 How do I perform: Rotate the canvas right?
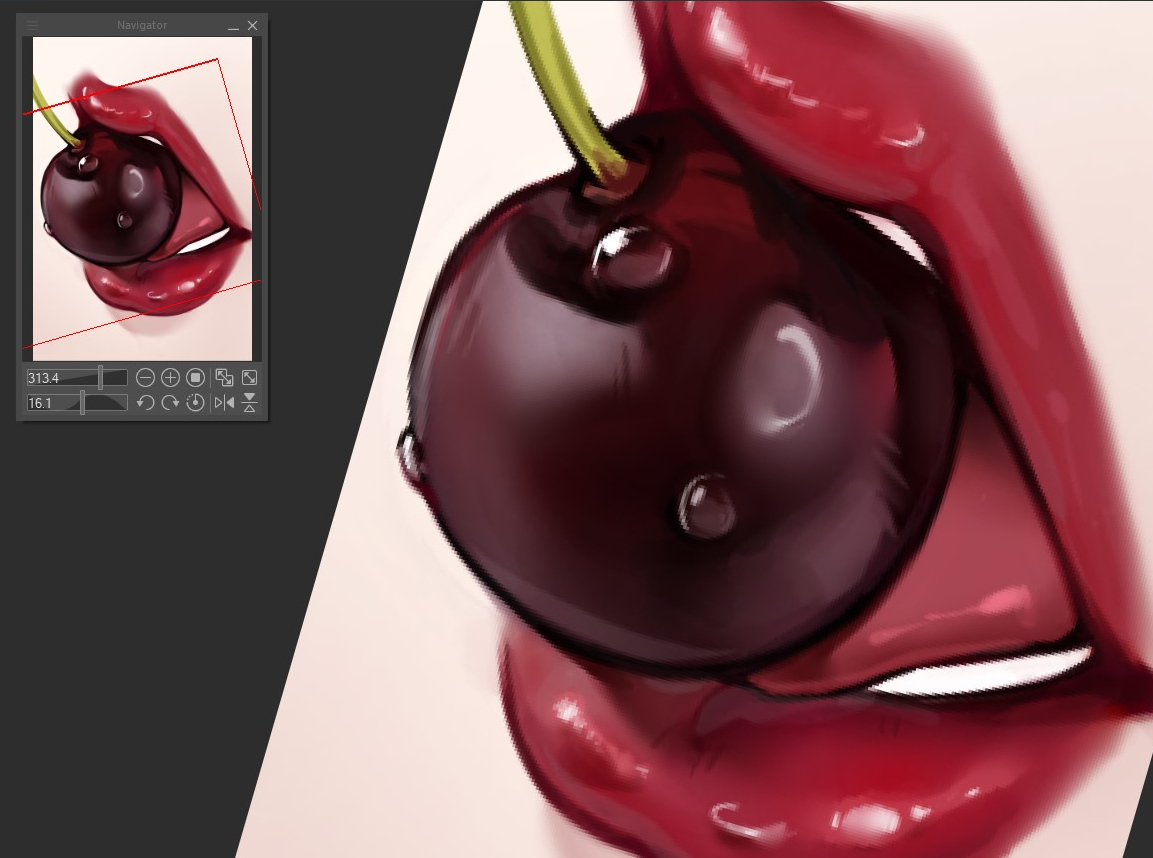click(x=170, y=402)
